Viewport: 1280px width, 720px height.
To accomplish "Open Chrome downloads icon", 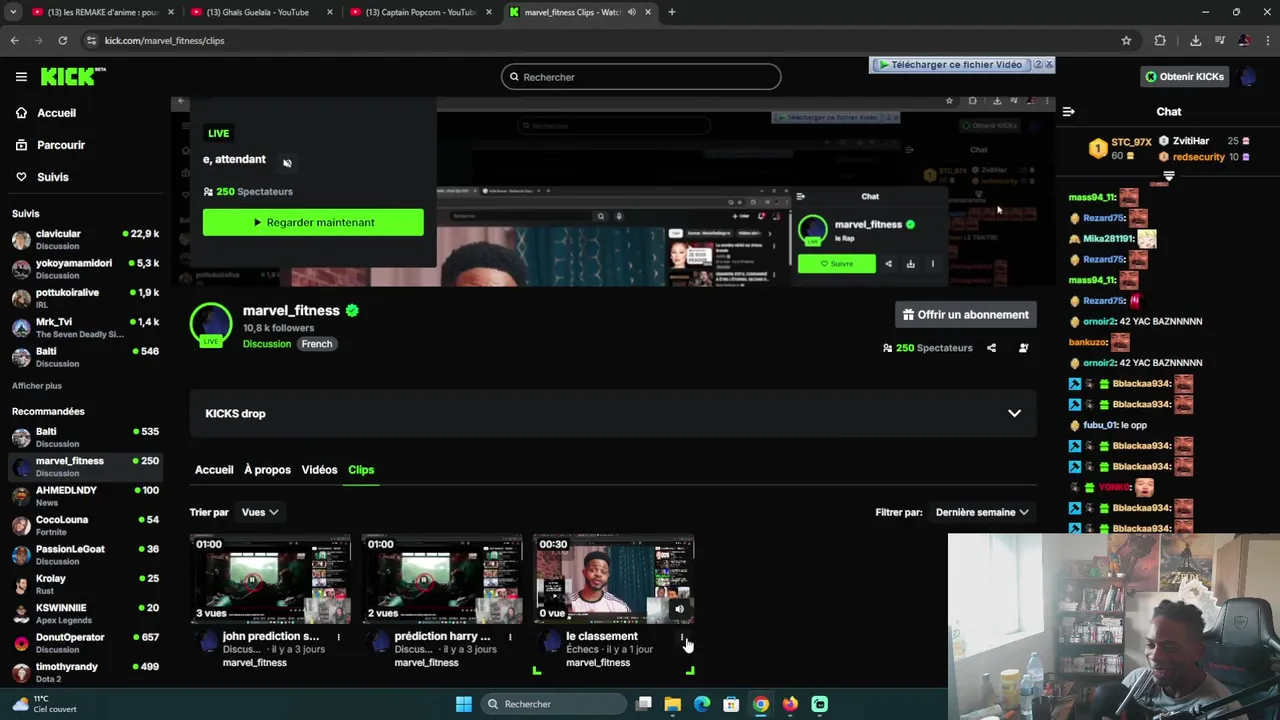I will click(x=1195, y=40).
